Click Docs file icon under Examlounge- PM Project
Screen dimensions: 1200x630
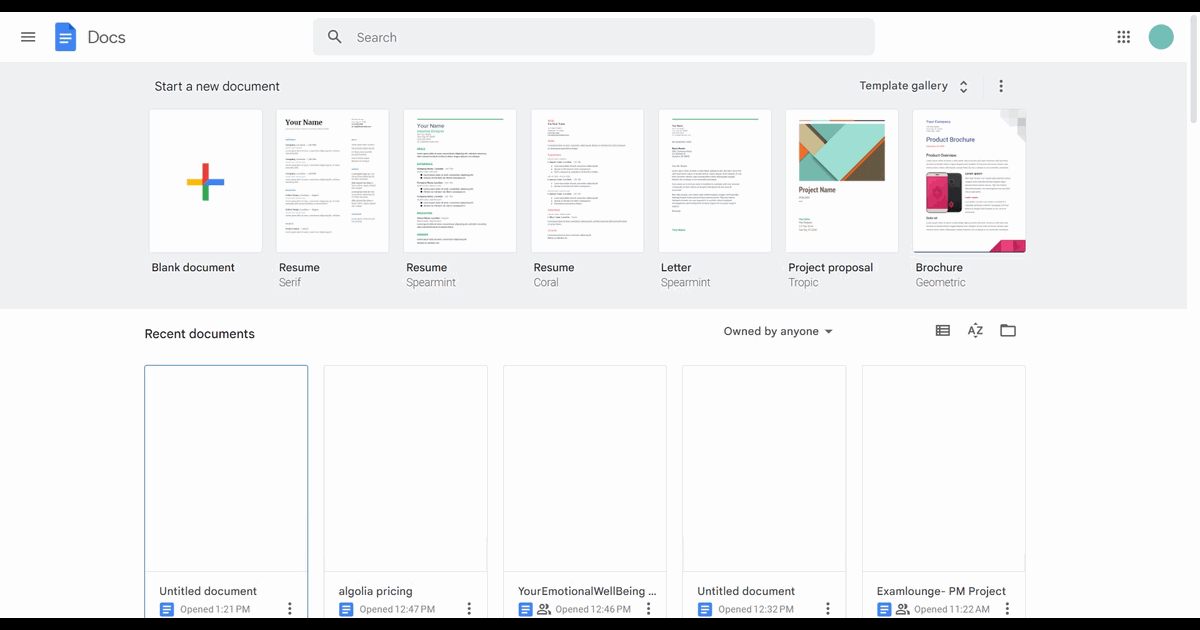[884, 609]
